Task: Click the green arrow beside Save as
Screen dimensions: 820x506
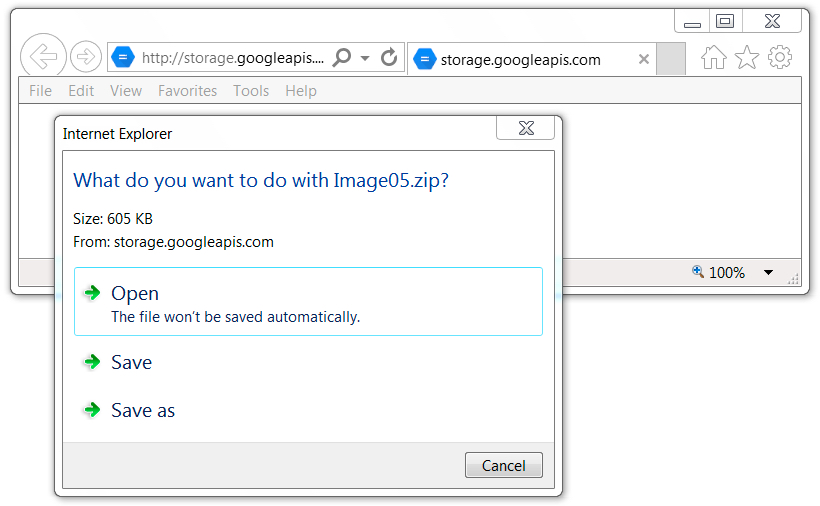Action: [92, 410]
